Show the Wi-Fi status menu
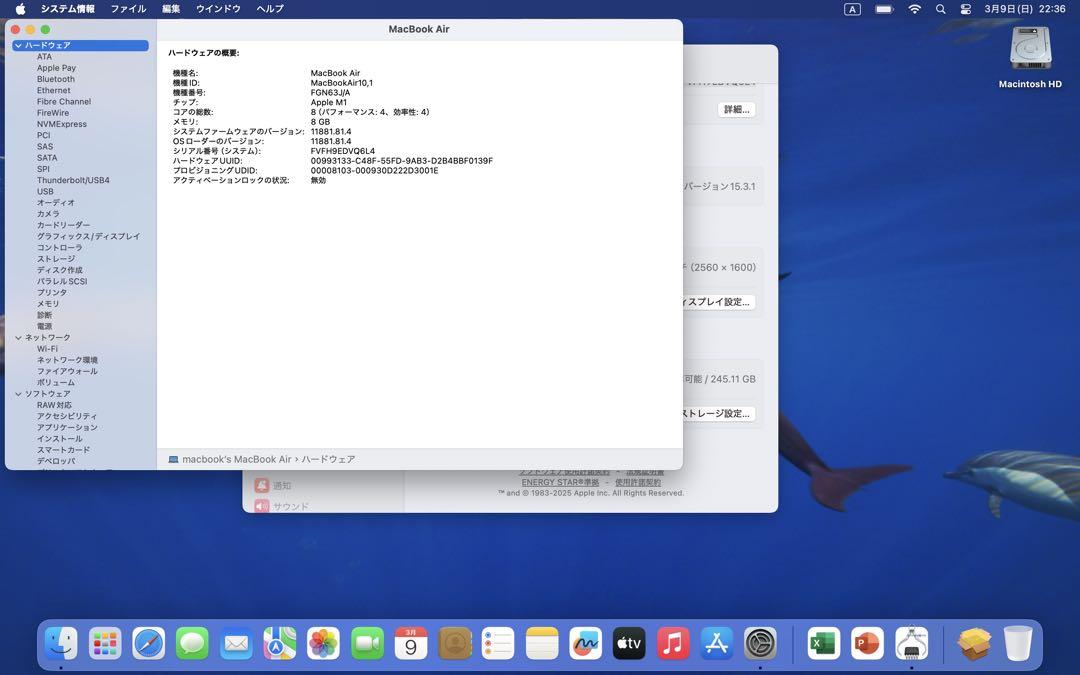 pyautogui.click(x=915, y=9)
